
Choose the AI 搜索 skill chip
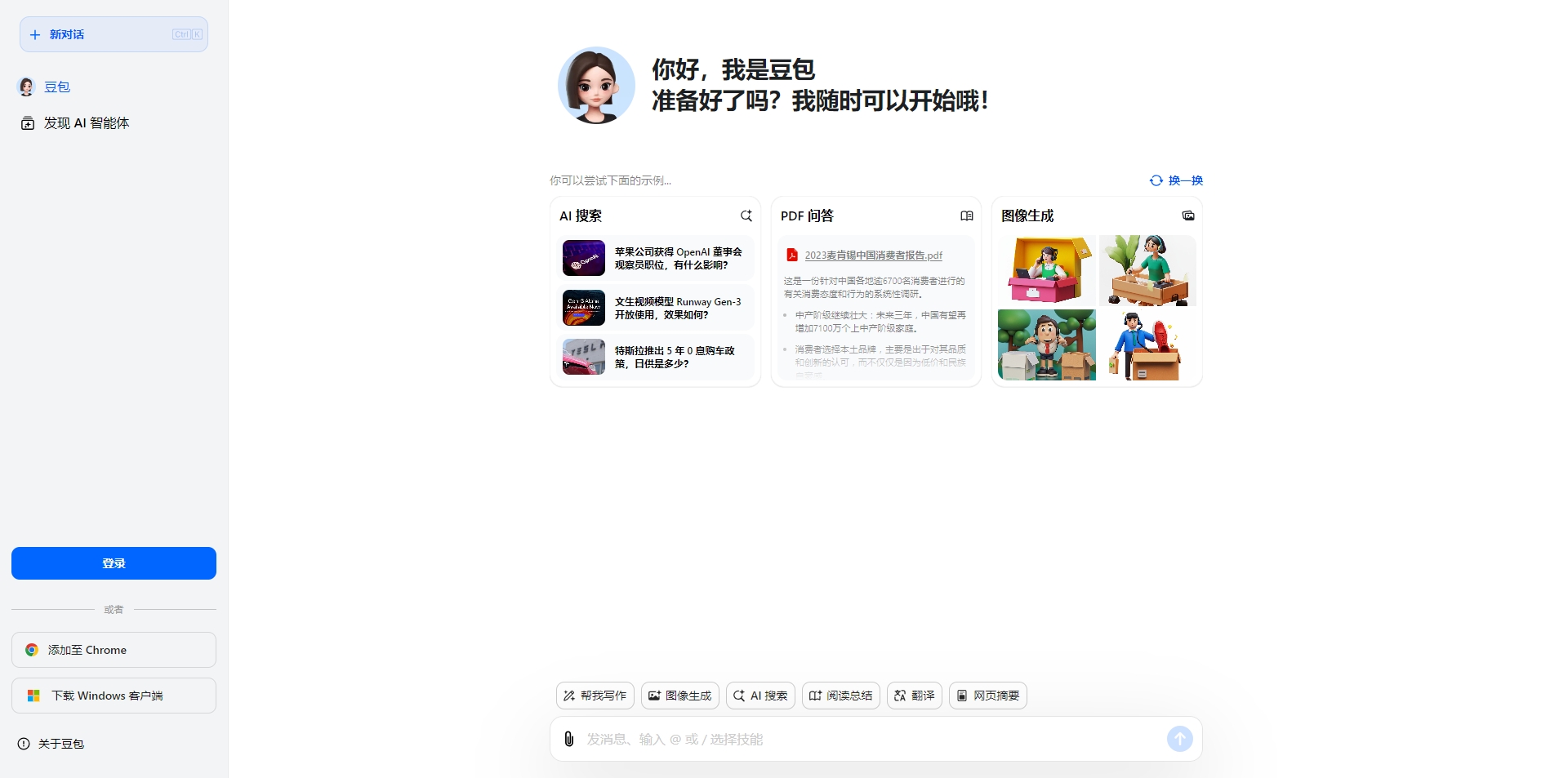point(760,696)
